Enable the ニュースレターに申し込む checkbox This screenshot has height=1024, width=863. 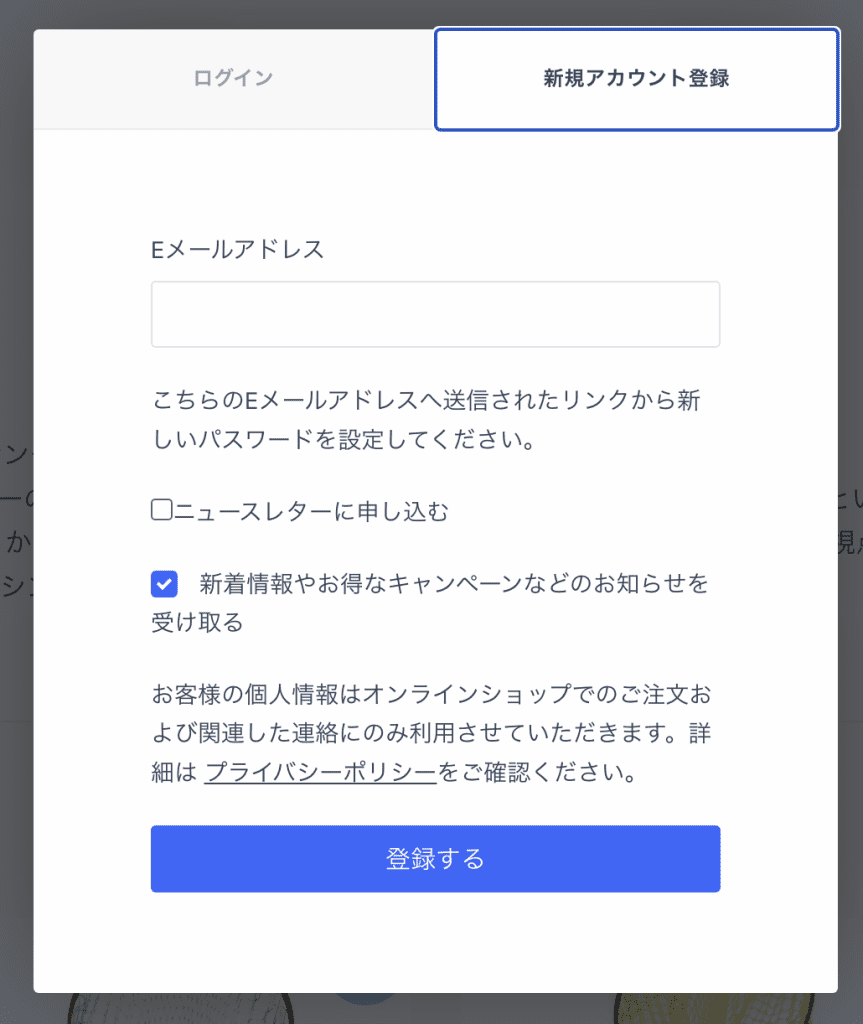(162, 511)
